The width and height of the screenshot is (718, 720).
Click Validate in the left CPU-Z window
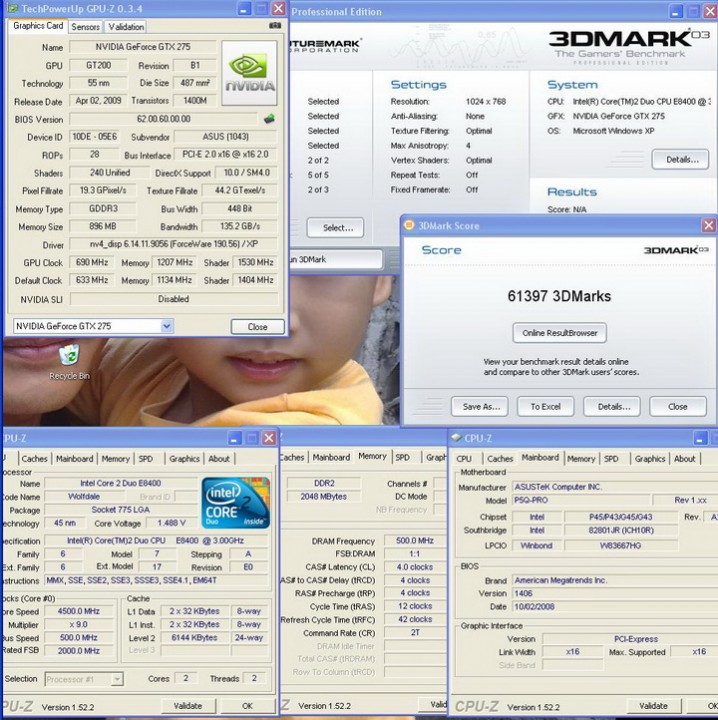[x=188, y=706]
